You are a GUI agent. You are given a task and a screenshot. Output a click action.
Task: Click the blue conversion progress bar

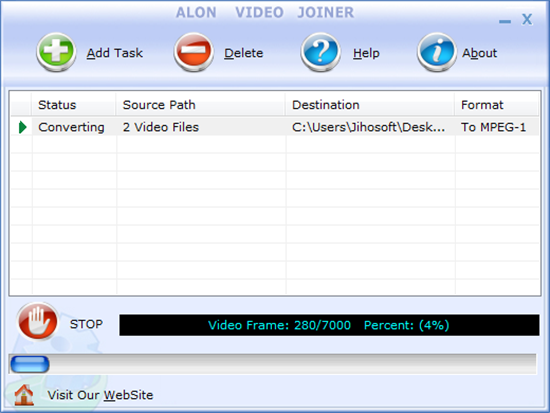pyautogui.click(x=273, y=364)
